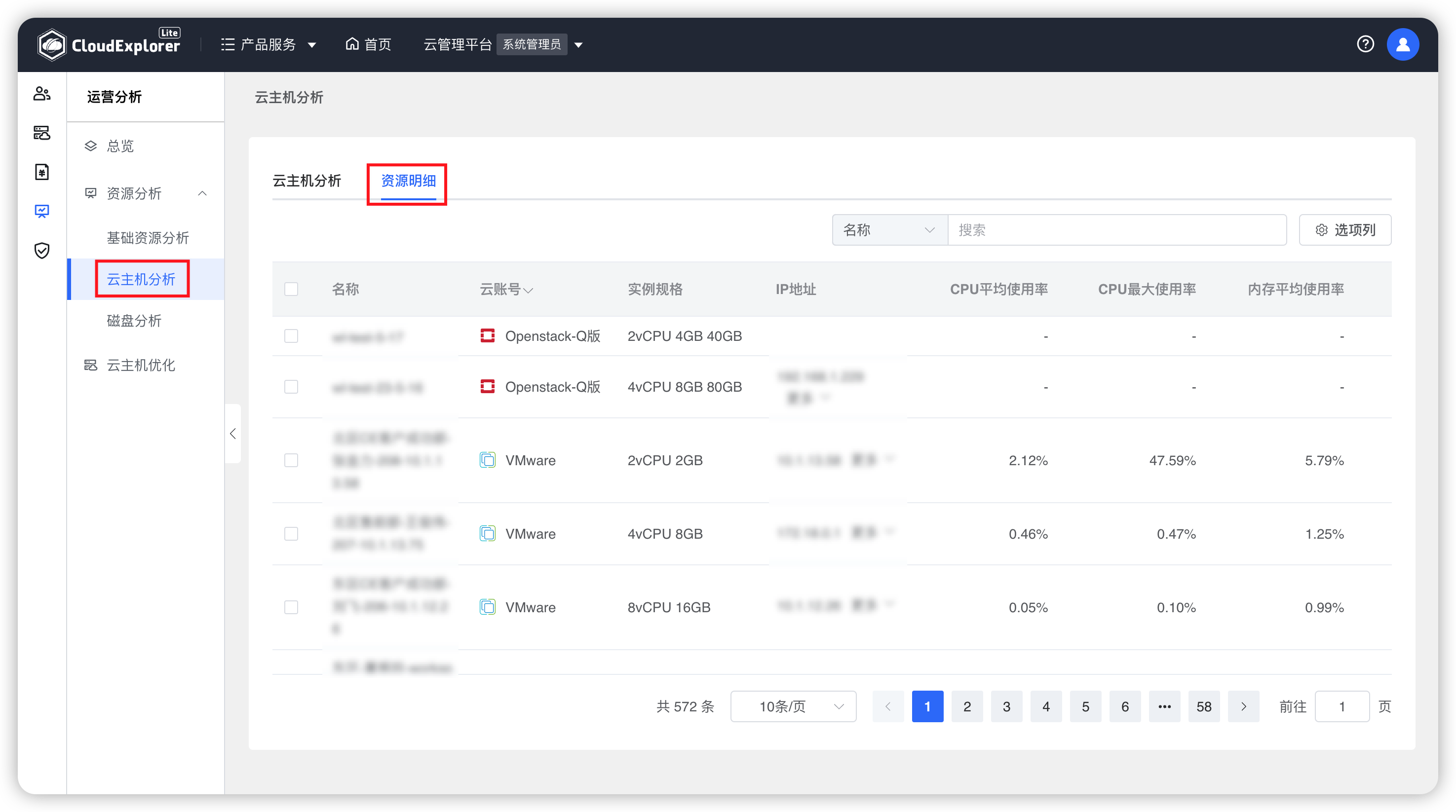Click the pagination ellipsis button
The image size is (1456, 812).
pos(1164,706)
